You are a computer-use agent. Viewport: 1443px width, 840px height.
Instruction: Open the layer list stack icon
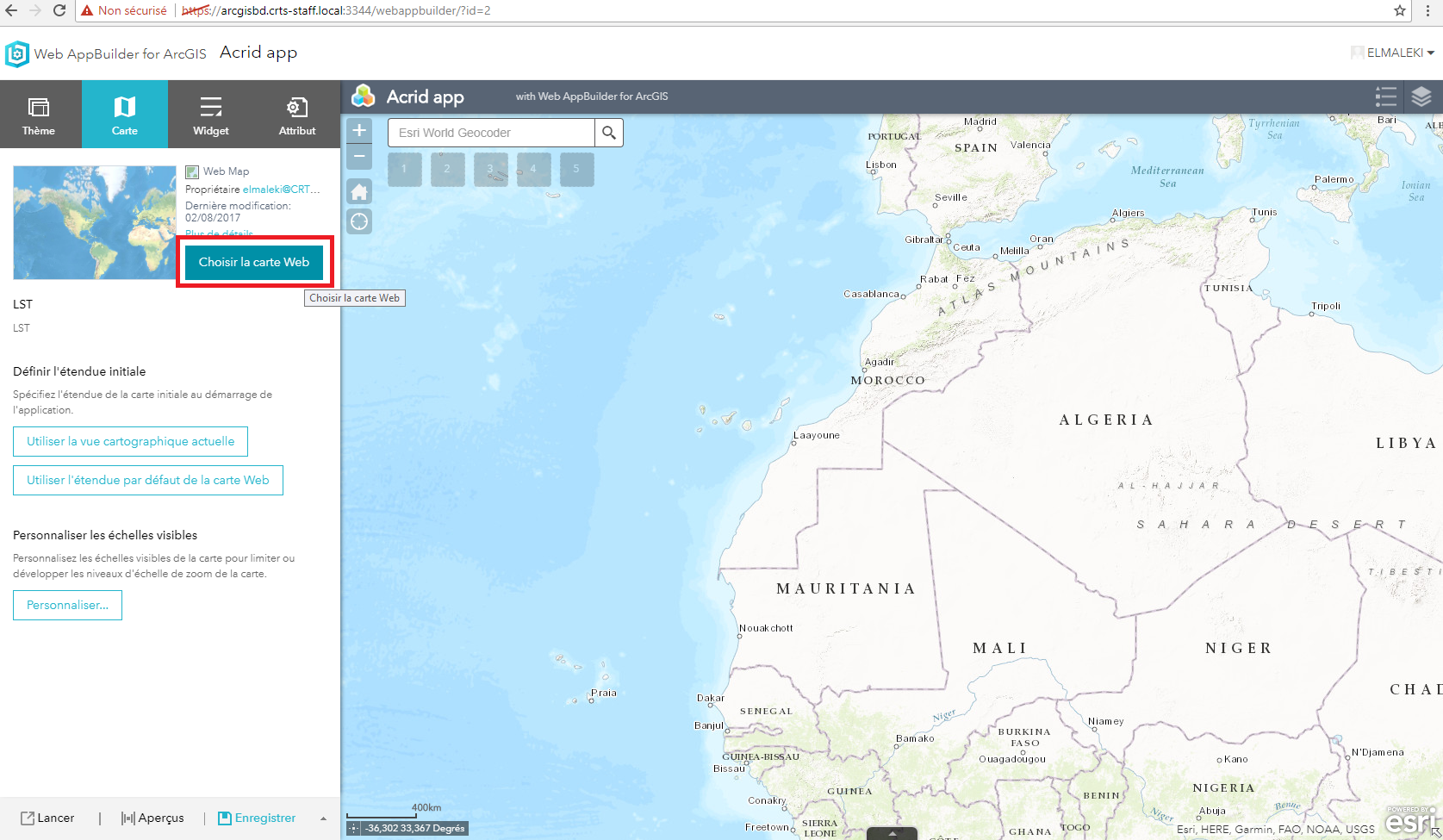pyautogui.click(x=1421, y=96)
